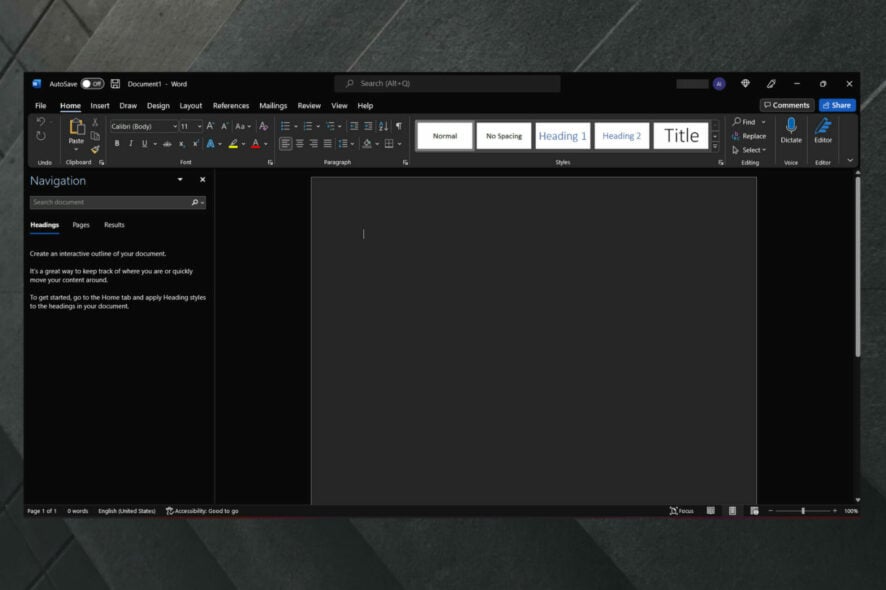Apply subscript formatting

[x=181, y=144]
